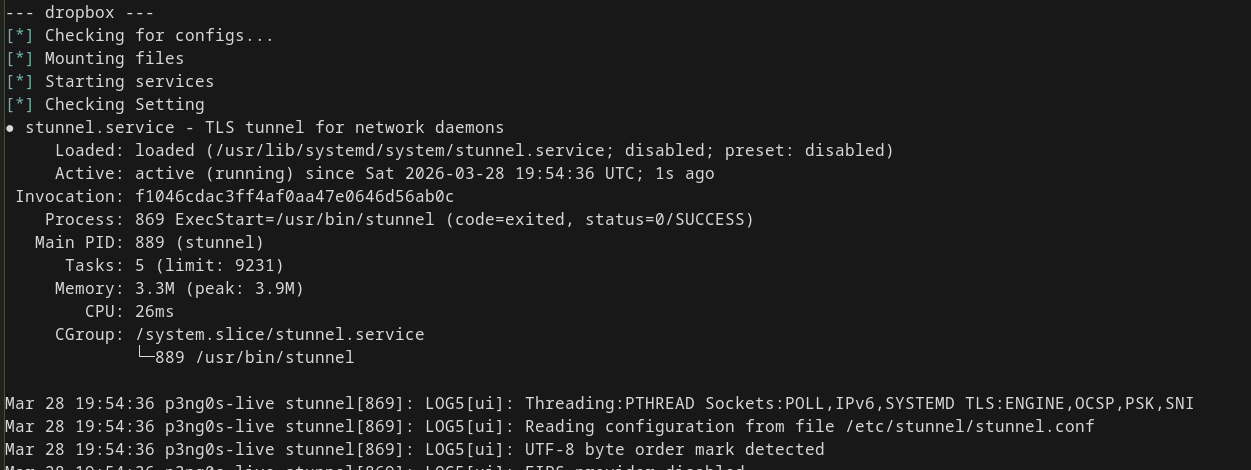The image size is (1251, 470).
Task: Click the 'UTF-8 byte order mark detected' log message
Action: pos(674,450)
